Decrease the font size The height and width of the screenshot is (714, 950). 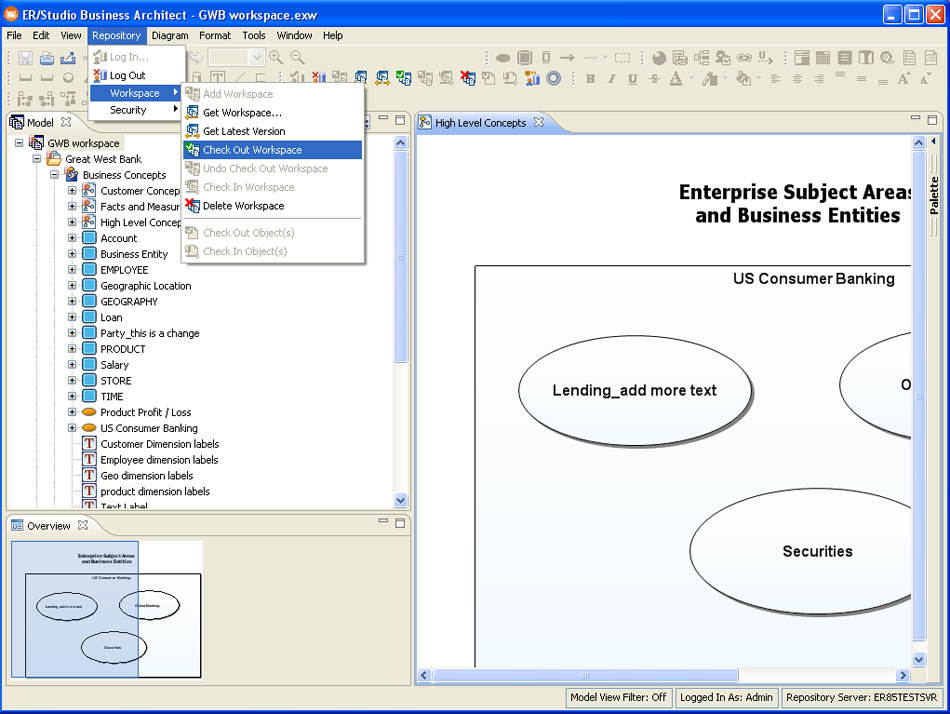click(x=925, y=78)
